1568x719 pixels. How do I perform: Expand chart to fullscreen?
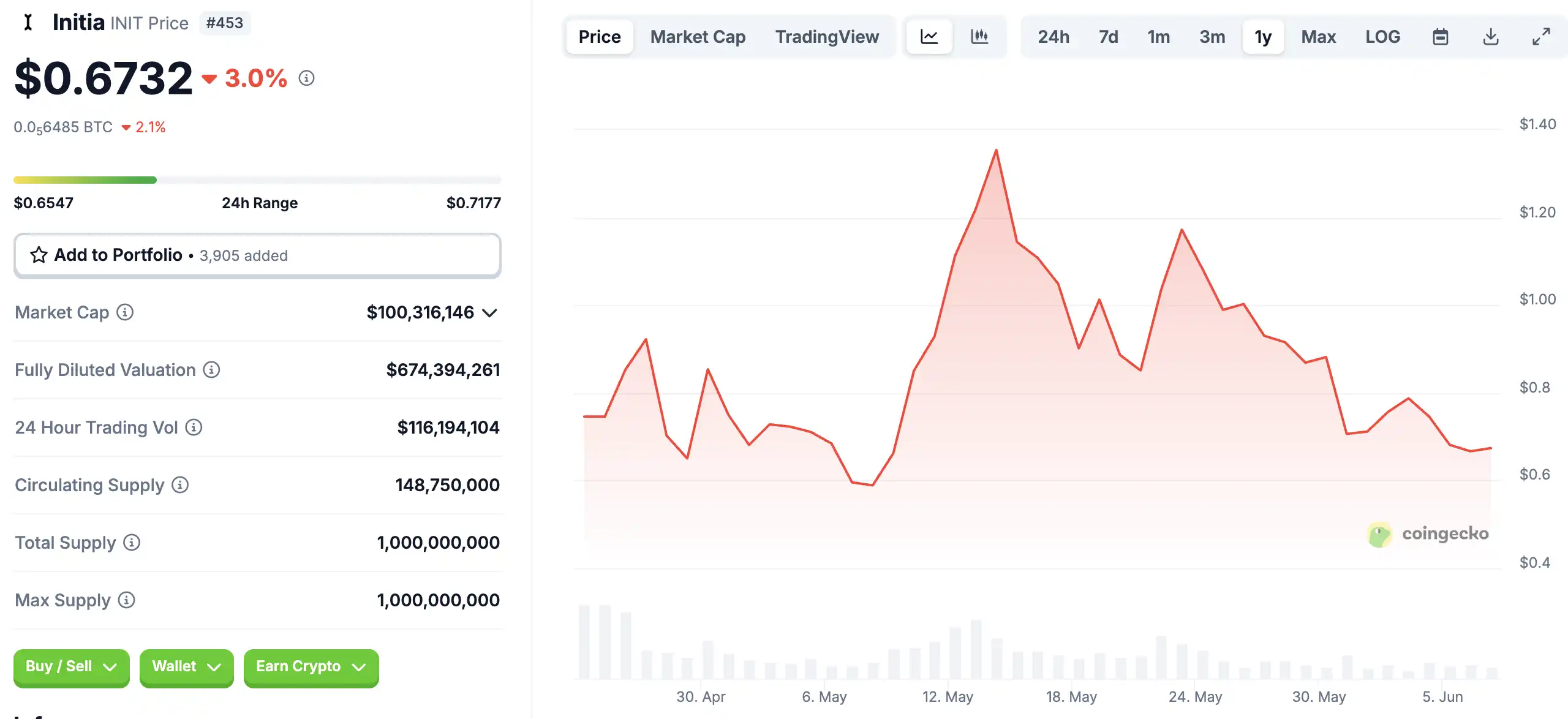pyautogui.click(x=1541, y=37)
